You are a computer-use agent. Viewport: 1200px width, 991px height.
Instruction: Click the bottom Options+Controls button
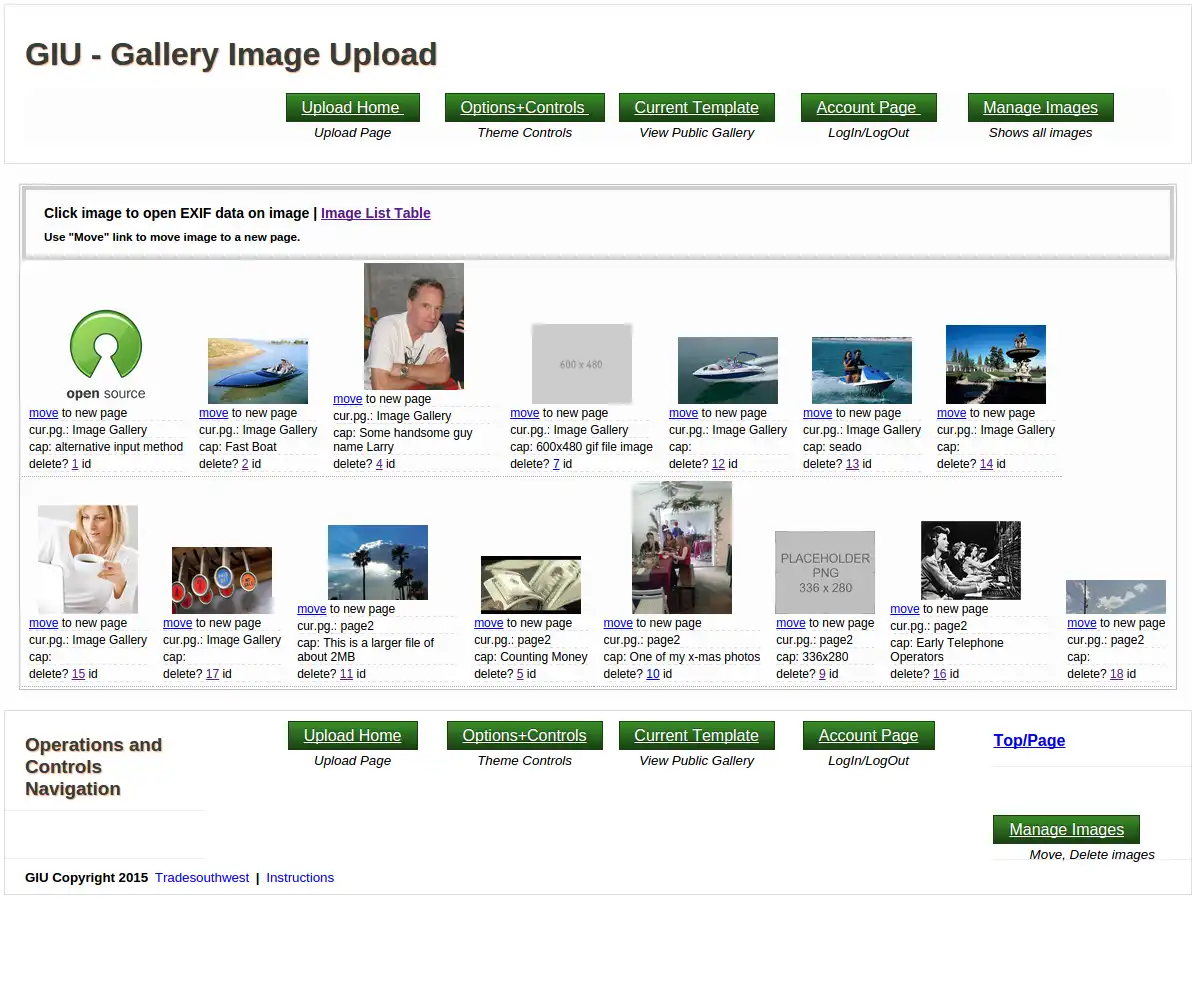[524, 736]
